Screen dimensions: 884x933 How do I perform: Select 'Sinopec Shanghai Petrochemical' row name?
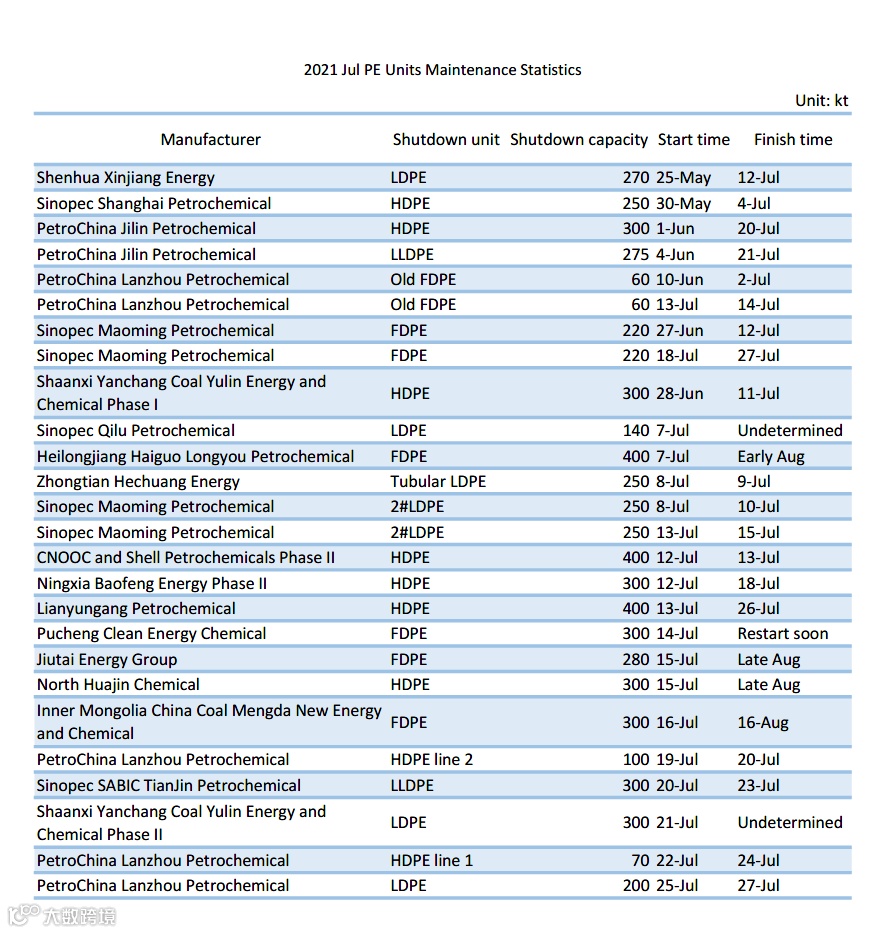154,203
